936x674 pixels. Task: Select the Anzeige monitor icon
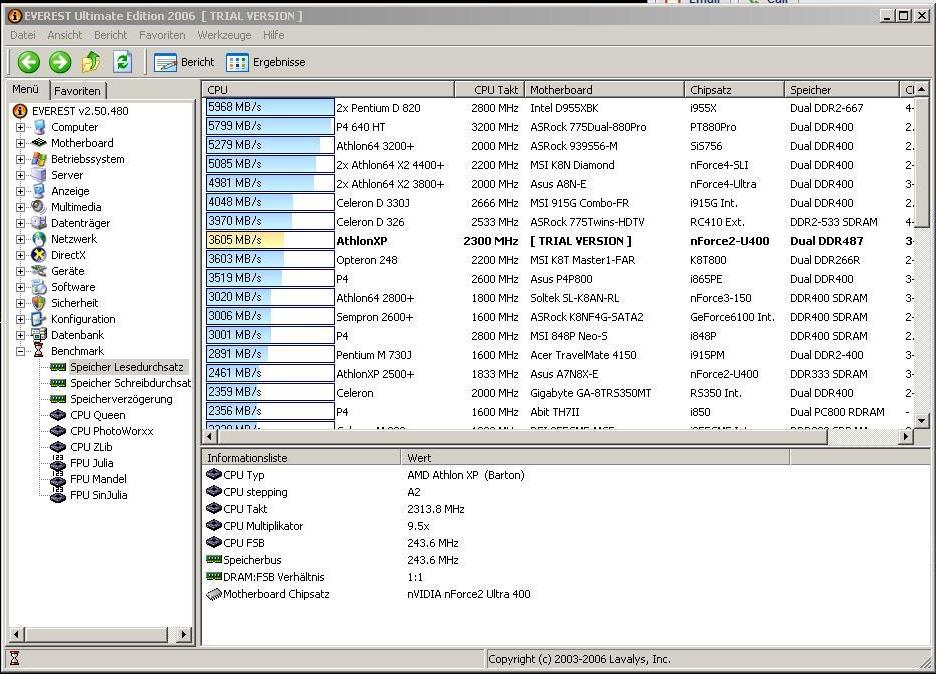39,191
